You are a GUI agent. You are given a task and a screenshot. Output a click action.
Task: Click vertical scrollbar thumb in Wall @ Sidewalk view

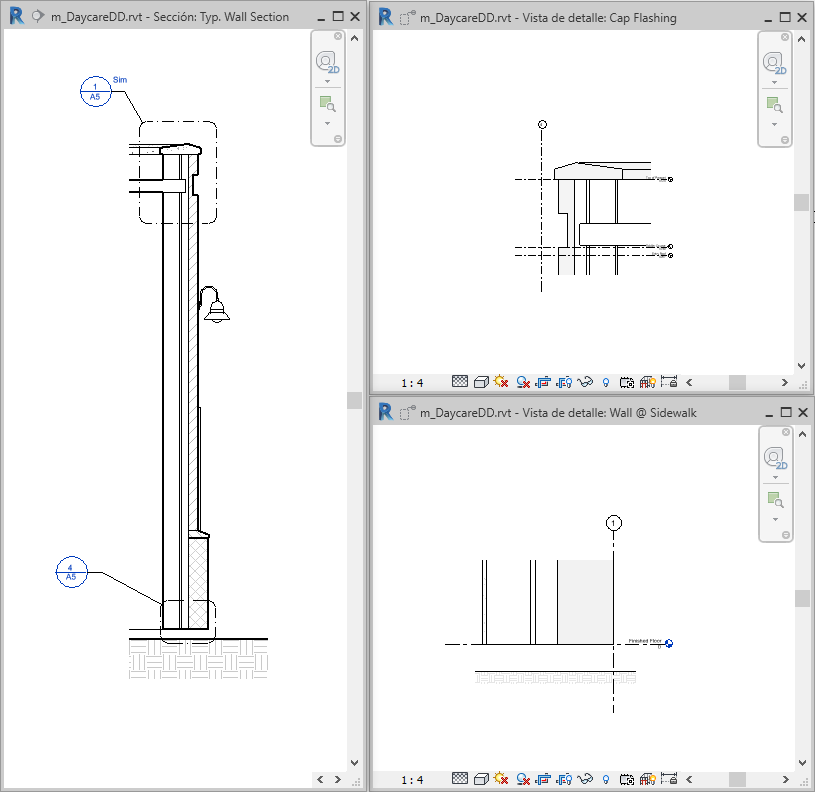802,598
